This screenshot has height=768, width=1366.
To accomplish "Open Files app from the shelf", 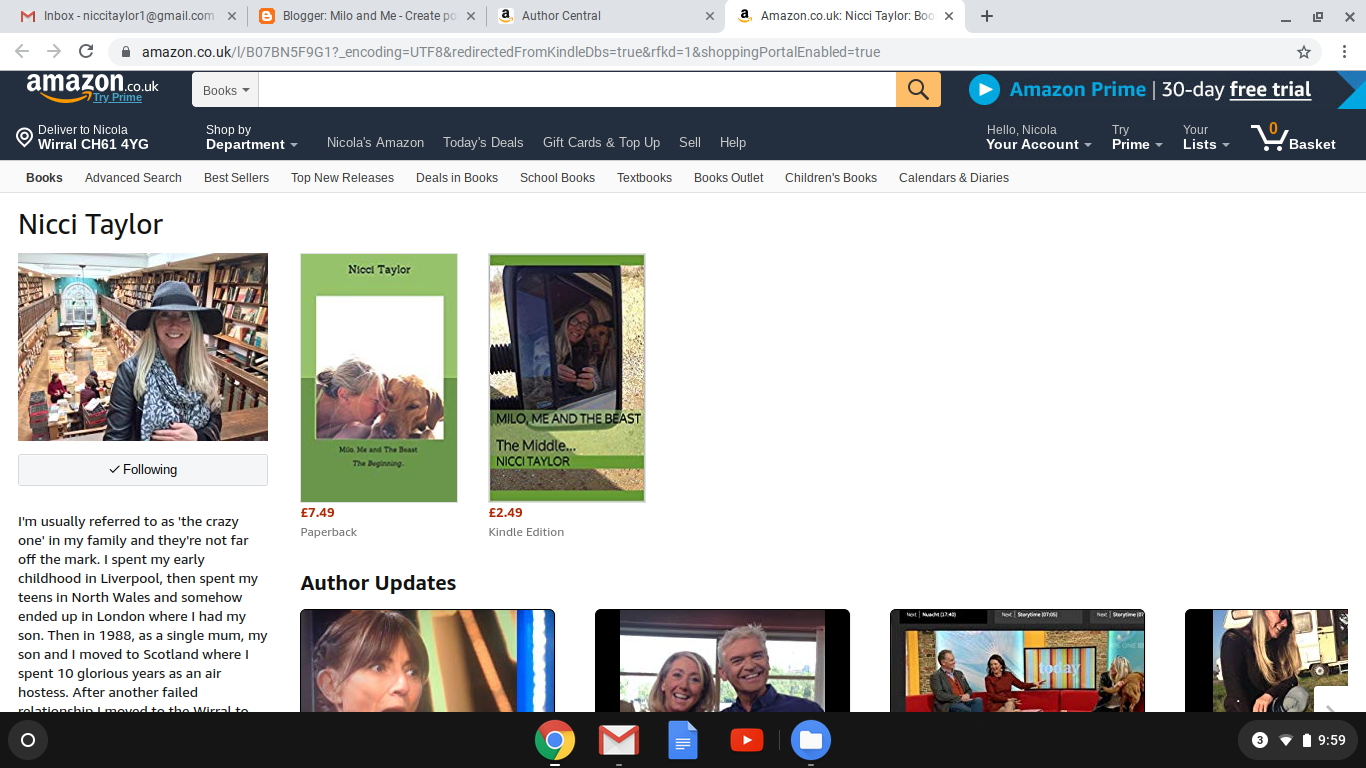I will tap(811, 740).
